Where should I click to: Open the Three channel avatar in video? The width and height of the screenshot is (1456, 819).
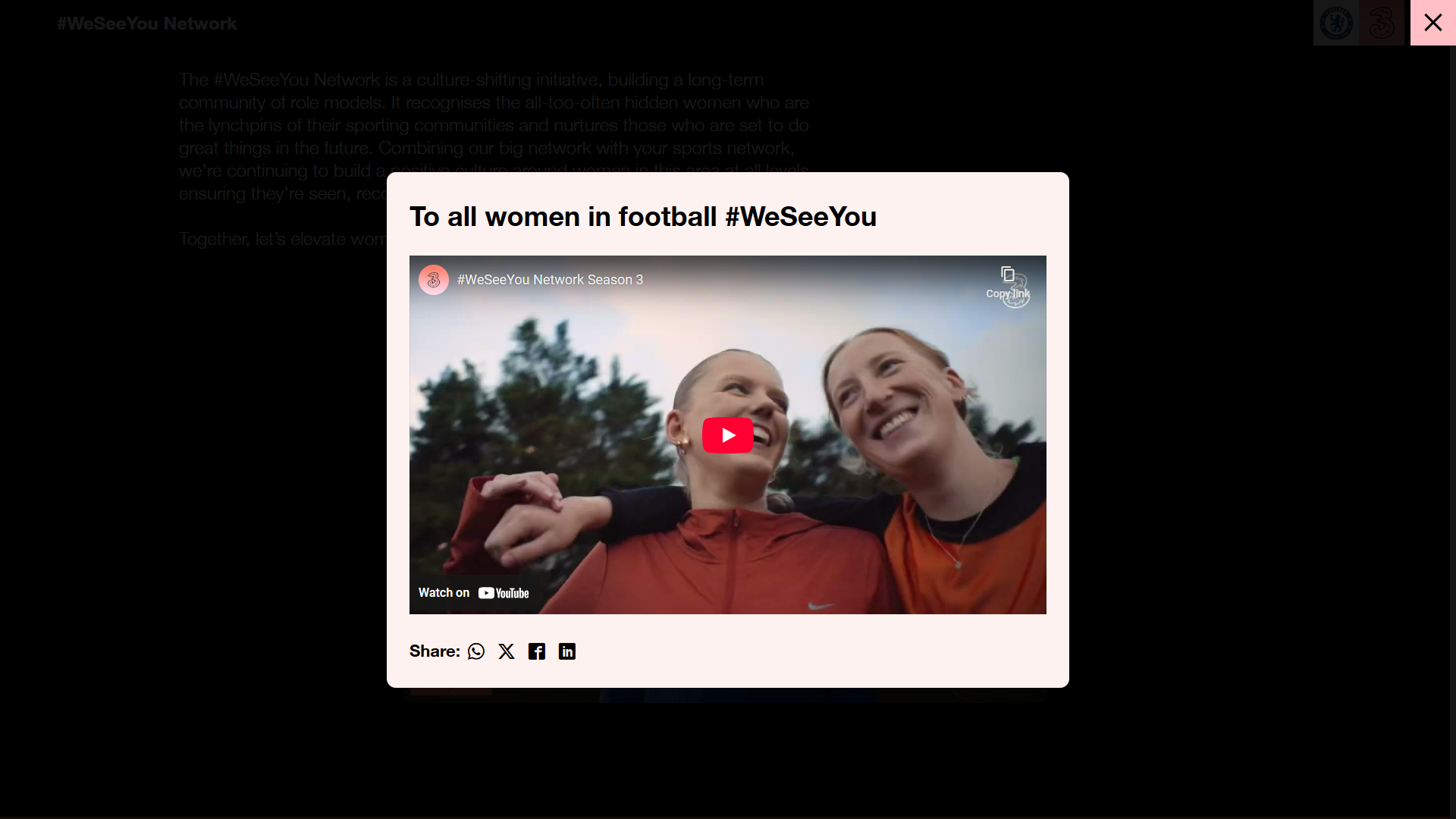434,280
